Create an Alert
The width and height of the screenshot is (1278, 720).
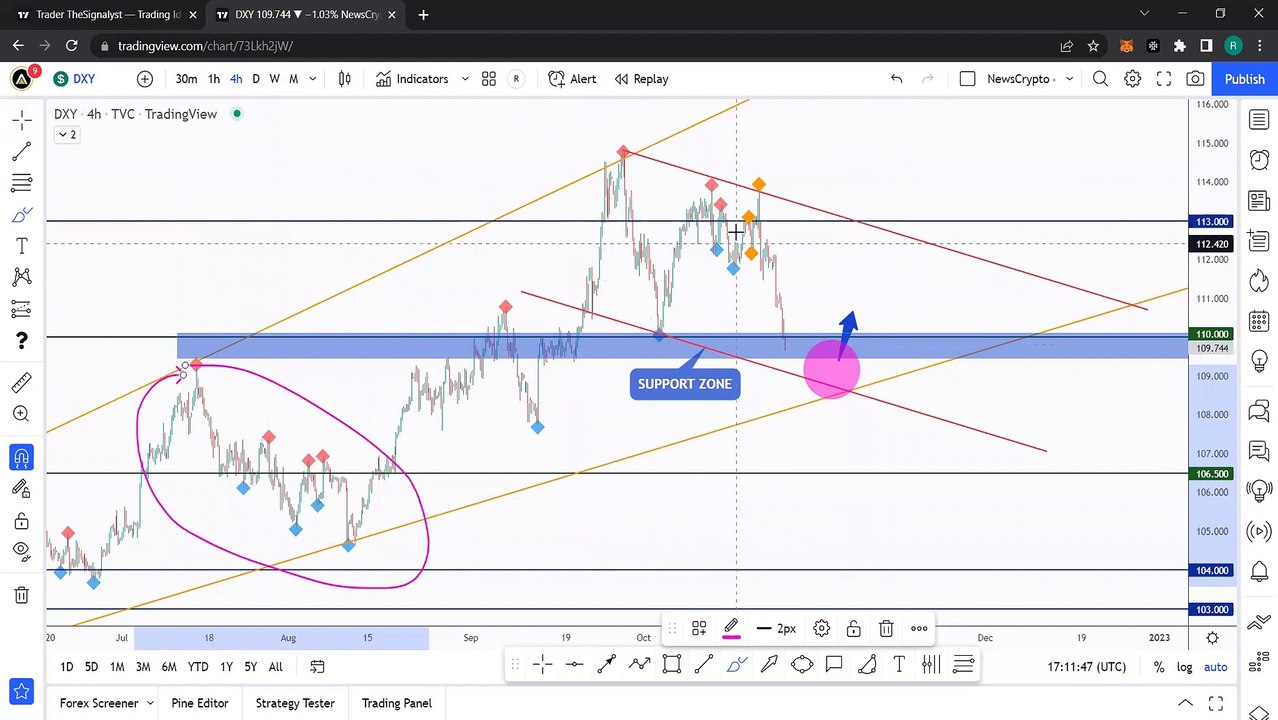572,79
